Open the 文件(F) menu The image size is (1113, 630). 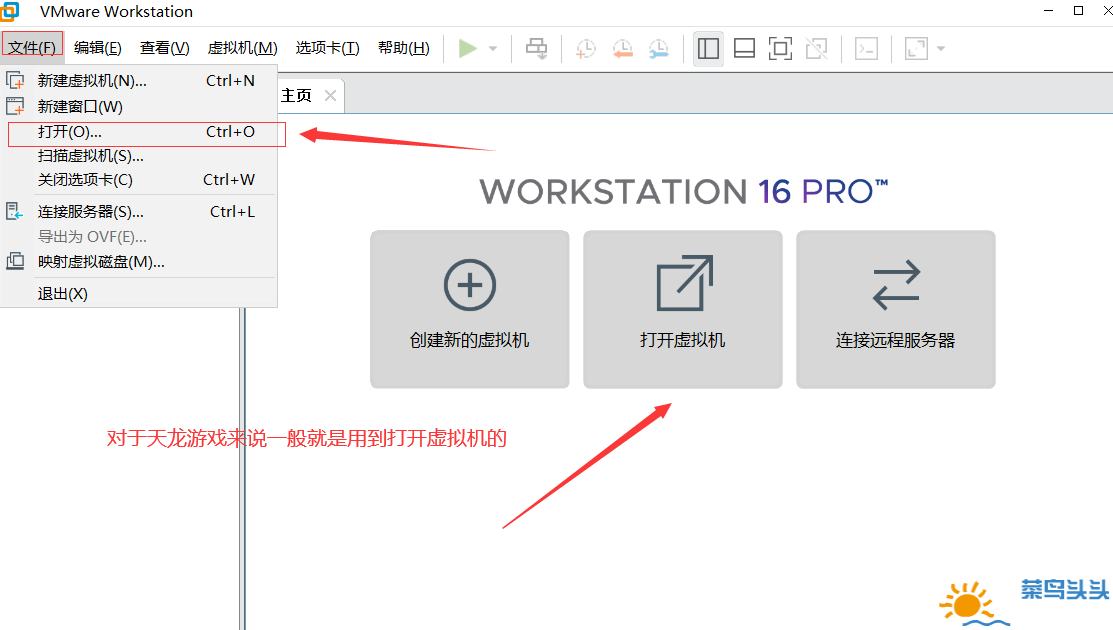(32, 48)
